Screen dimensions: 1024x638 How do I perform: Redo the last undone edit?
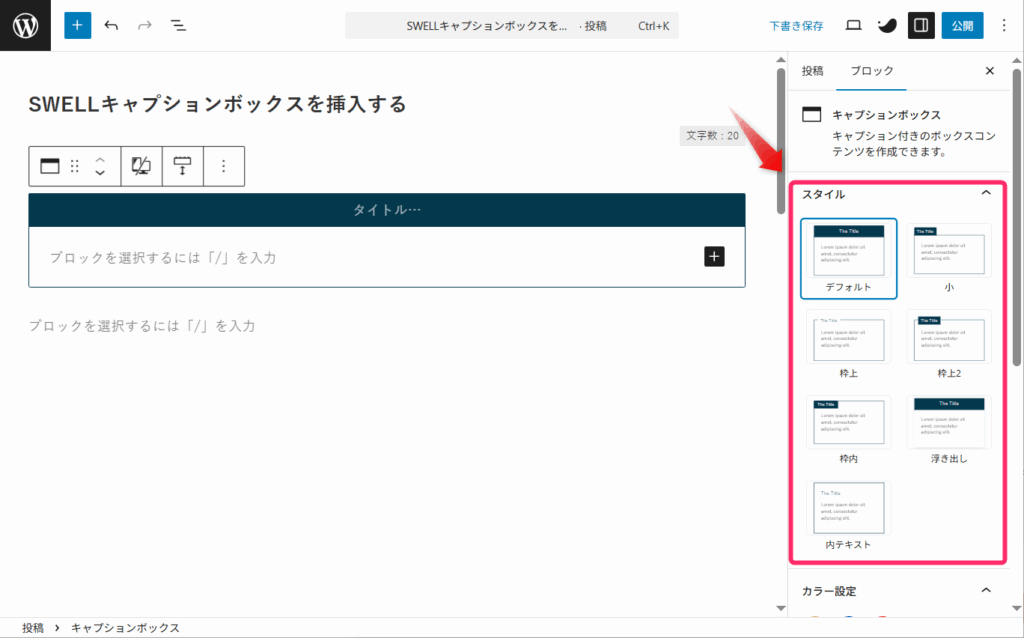pyautogui.click(x=144, y=25)
